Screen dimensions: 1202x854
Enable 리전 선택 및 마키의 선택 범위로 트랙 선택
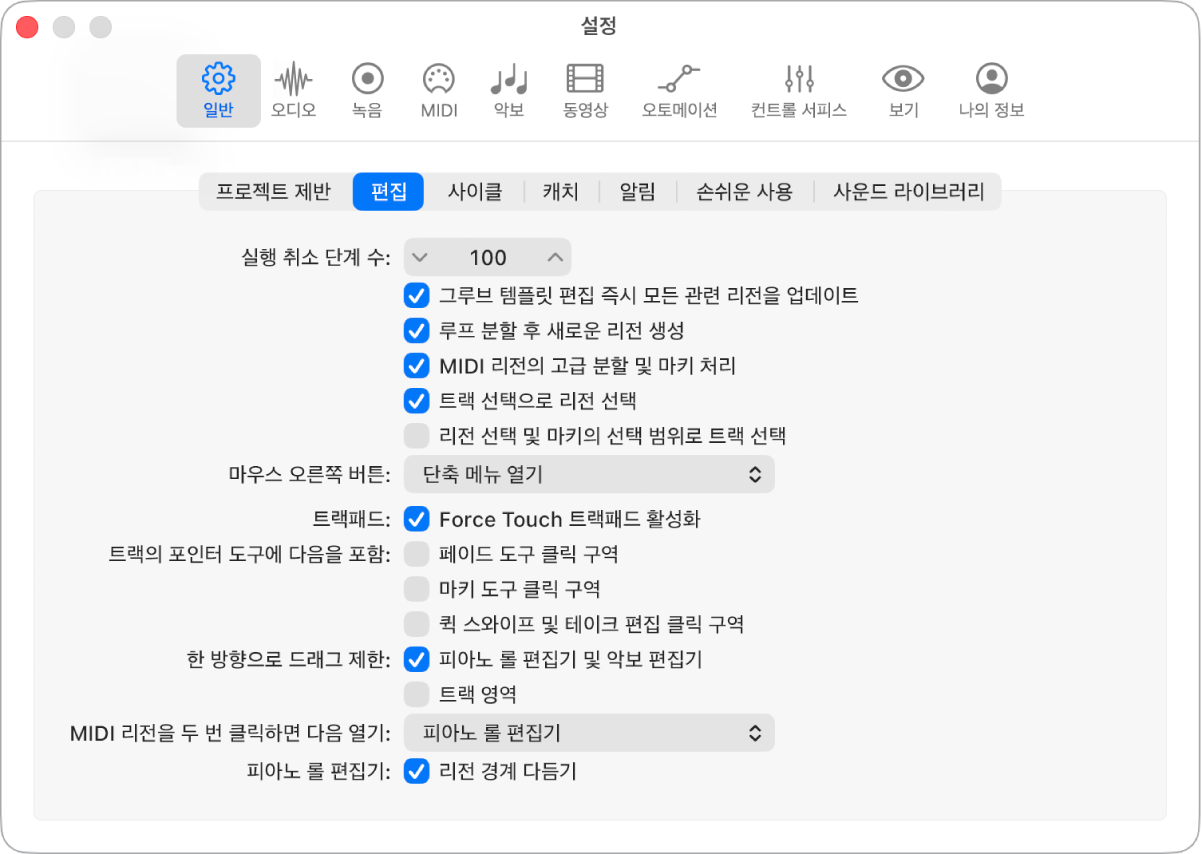(x=417, y=436)
